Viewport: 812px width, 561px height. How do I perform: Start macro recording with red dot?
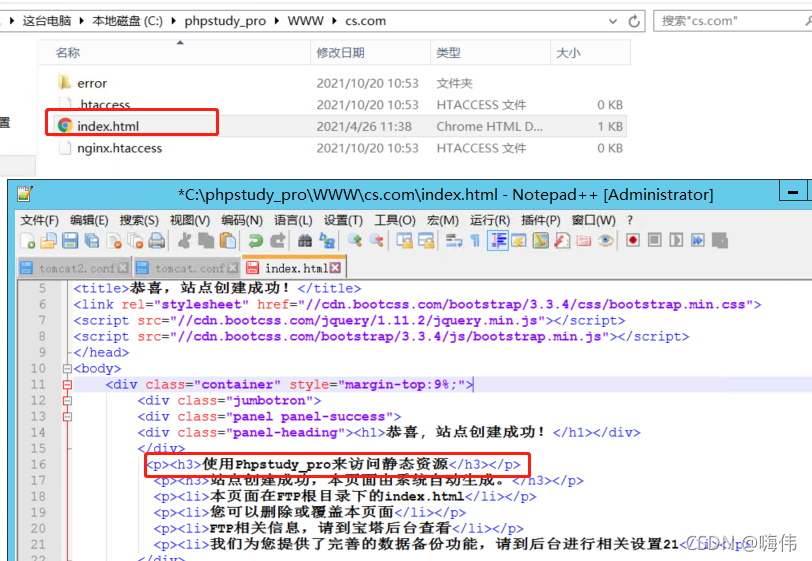point(633,240)
